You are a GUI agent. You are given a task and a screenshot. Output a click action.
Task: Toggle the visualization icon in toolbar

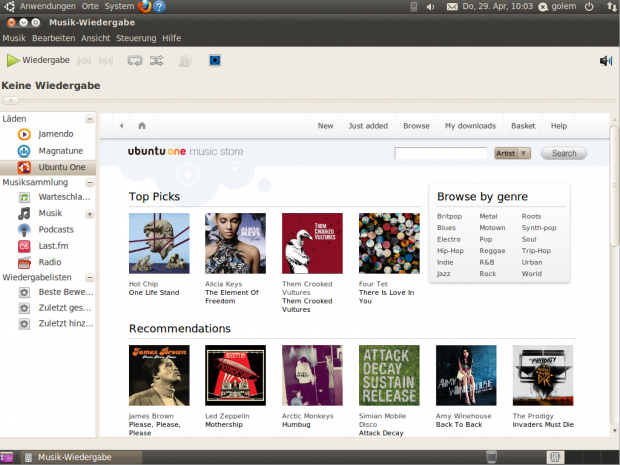click(x=215, y=60)
